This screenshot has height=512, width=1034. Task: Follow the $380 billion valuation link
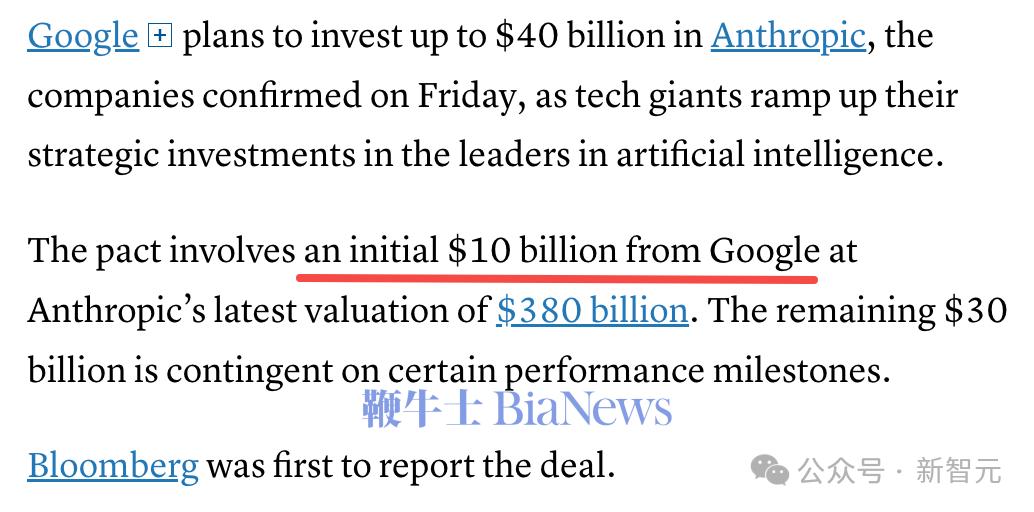[592, 311]
